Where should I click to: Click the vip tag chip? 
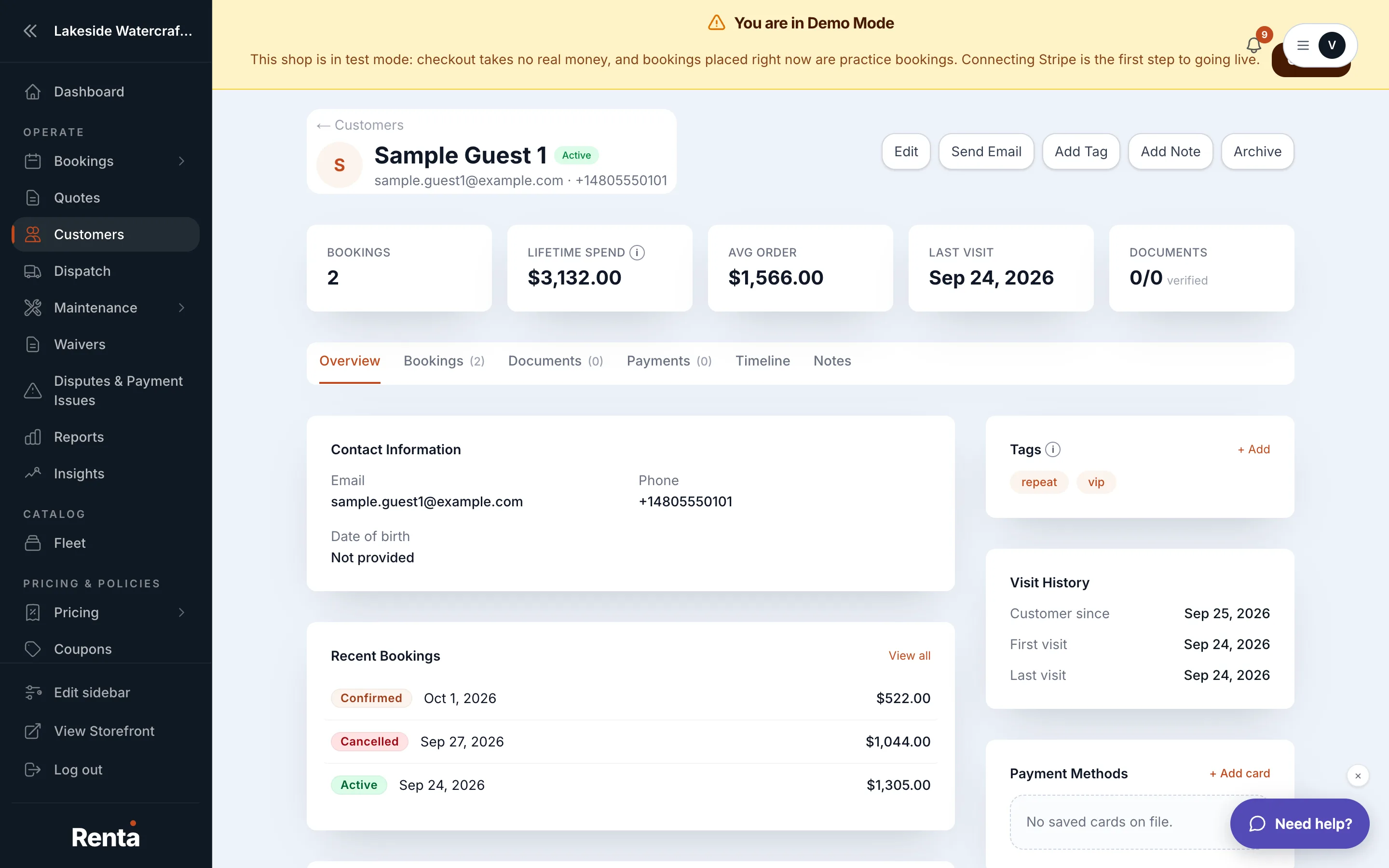point(1096,482)
